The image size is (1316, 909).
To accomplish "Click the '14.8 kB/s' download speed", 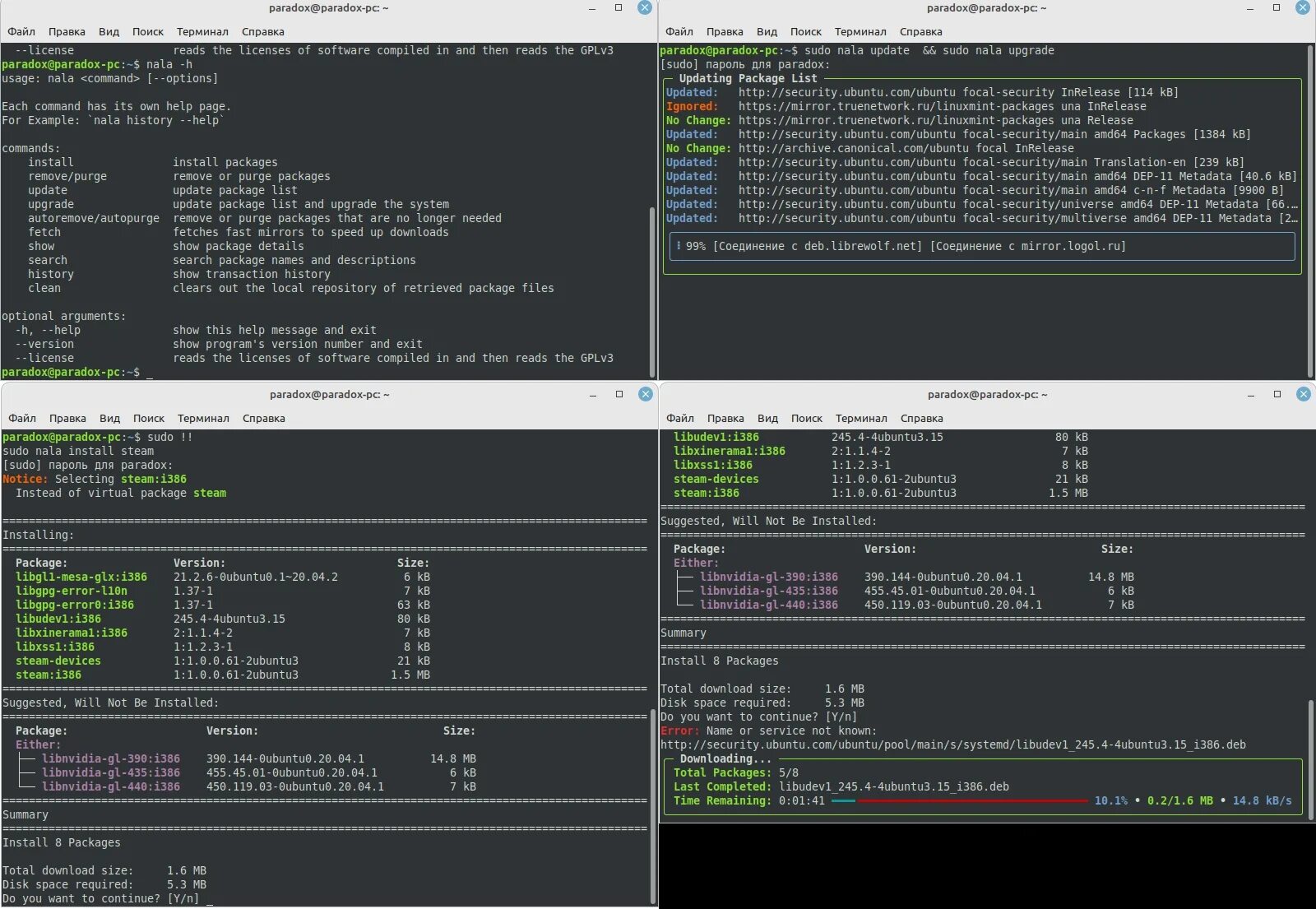I will 1263,800.
